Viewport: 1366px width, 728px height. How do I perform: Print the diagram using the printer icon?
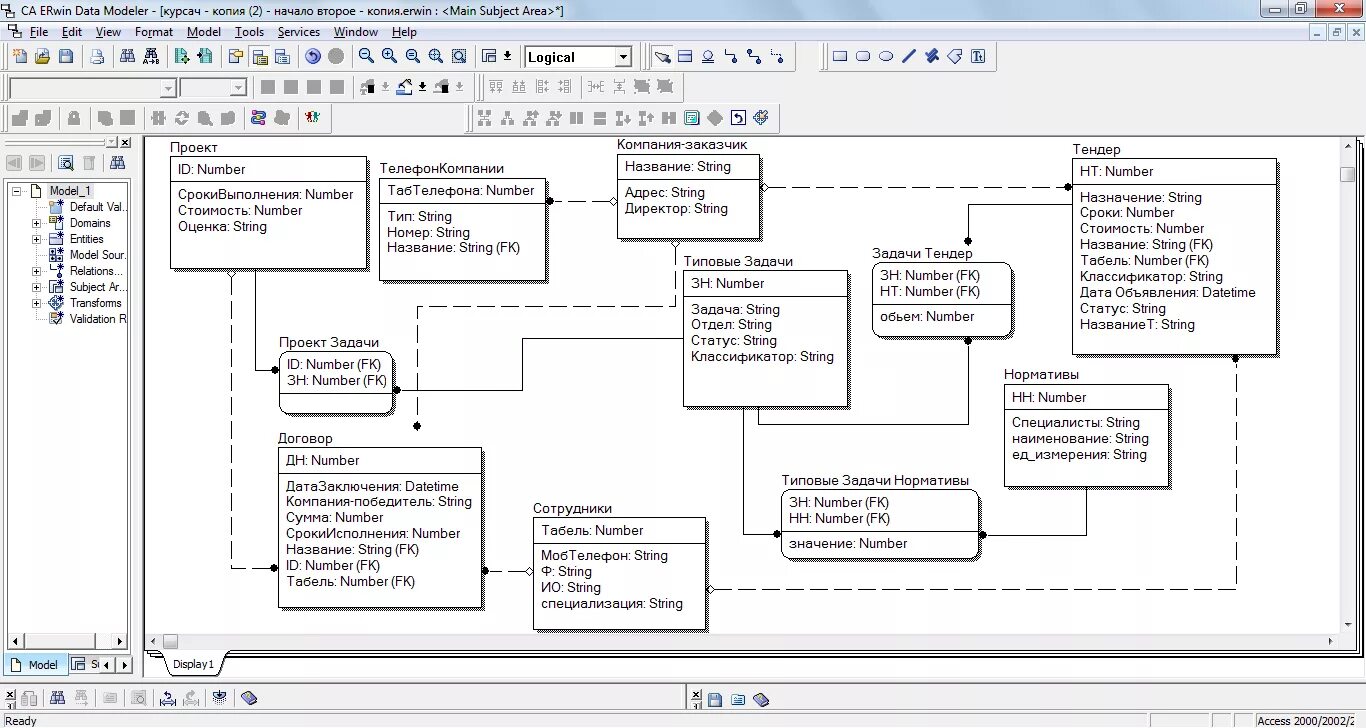(x=97, y=57)
